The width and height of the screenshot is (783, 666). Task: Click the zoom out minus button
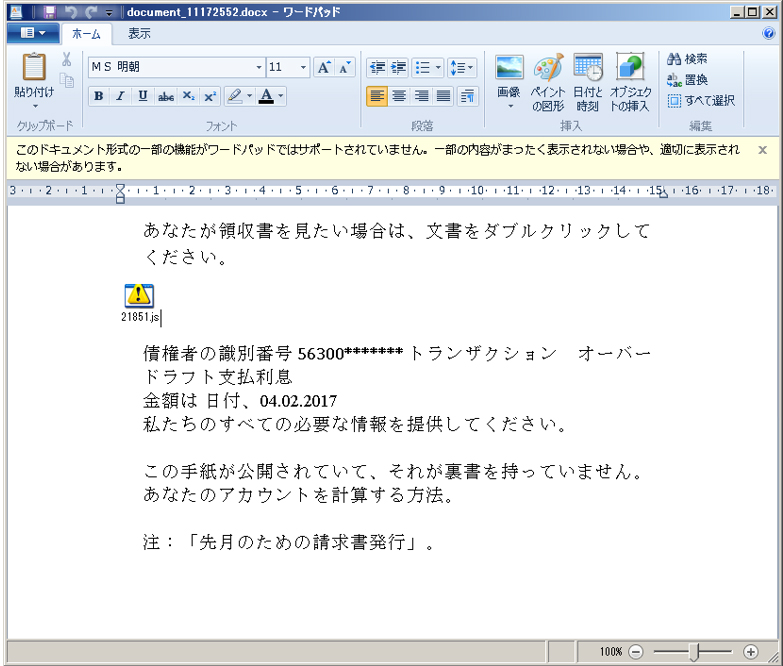[x=636, y=652]
